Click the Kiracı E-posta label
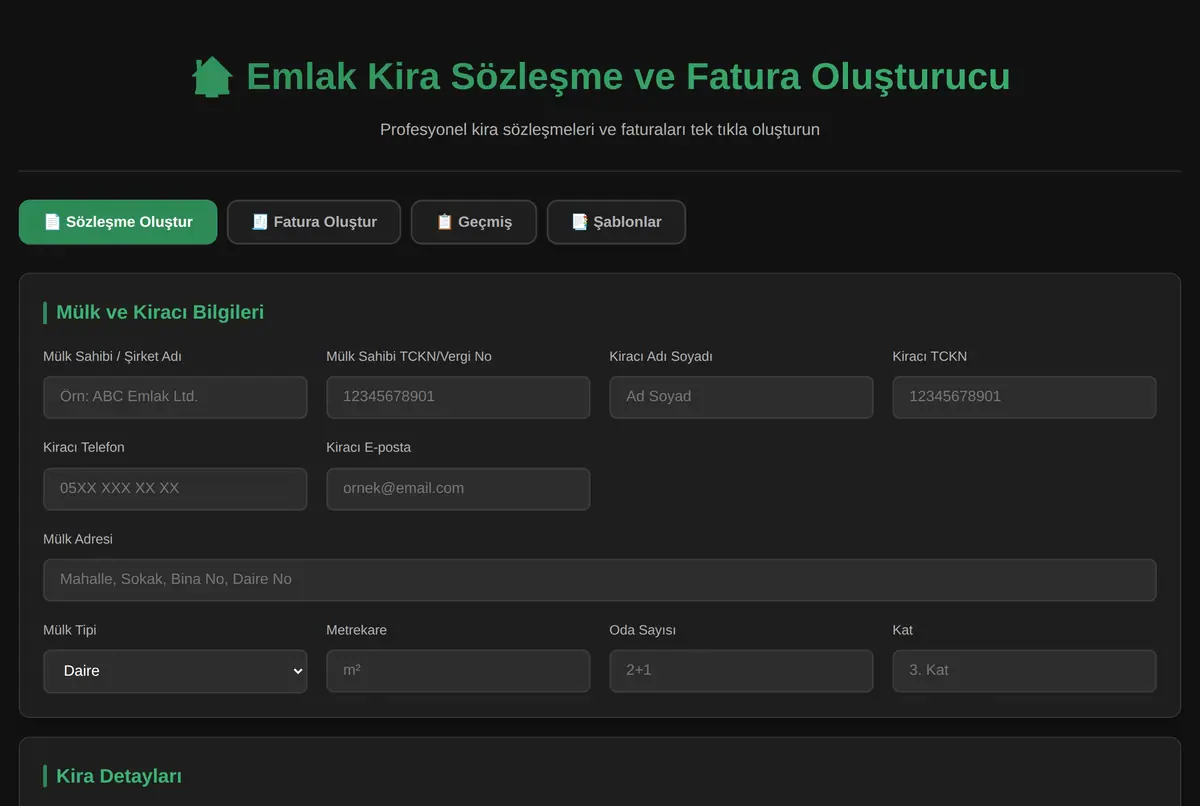 point(368,447)
